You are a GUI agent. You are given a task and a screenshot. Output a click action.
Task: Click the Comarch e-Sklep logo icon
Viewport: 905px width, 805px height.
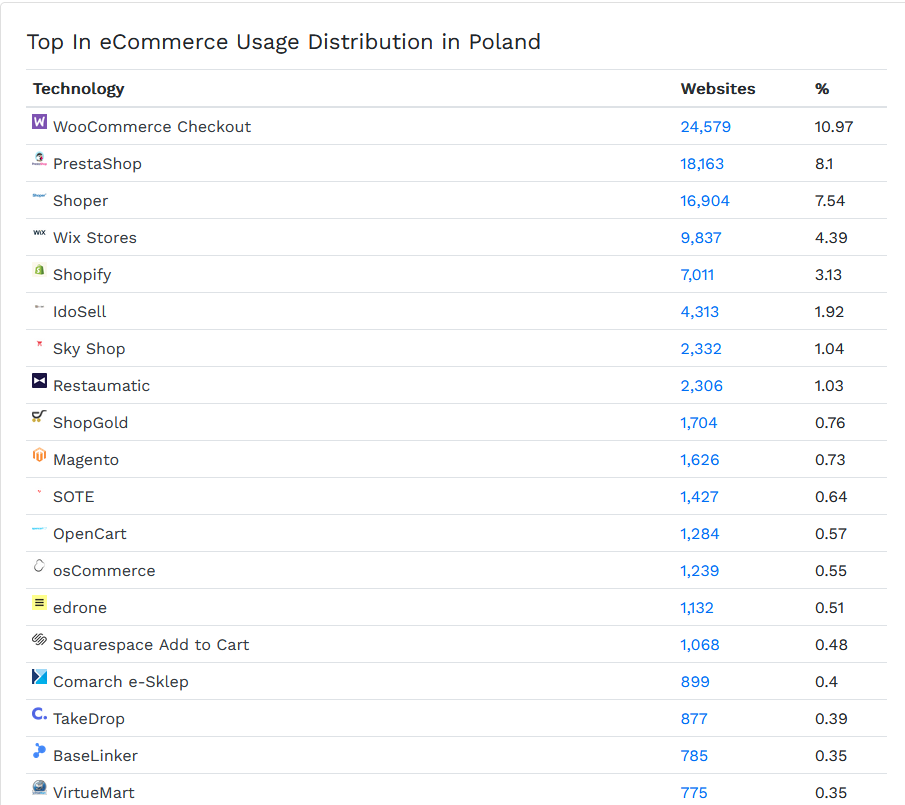pos(39,676)
